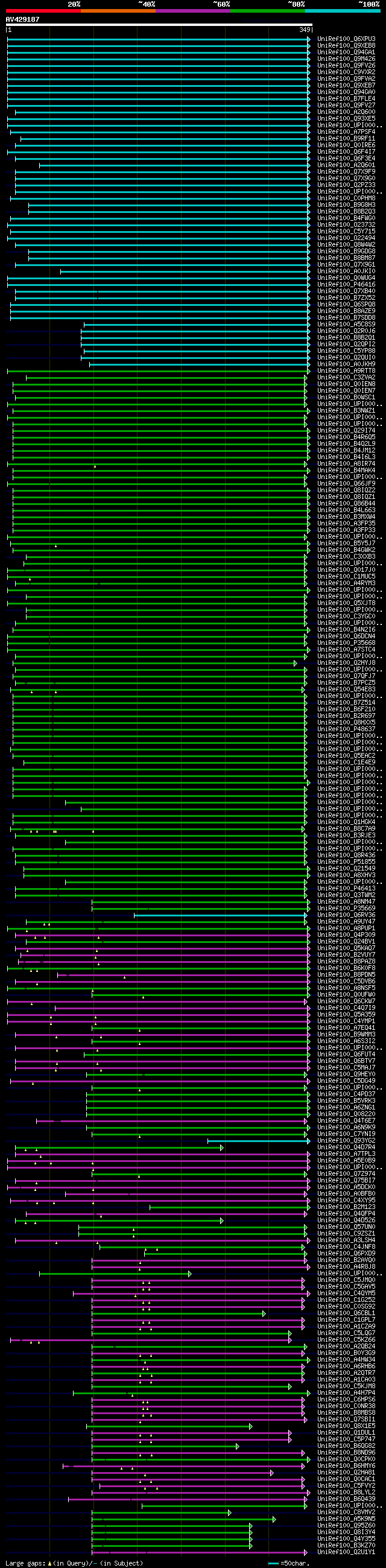
Task: Select the UniRef100_Q8X1E5 label
Action: click(x=346, y=1426)
